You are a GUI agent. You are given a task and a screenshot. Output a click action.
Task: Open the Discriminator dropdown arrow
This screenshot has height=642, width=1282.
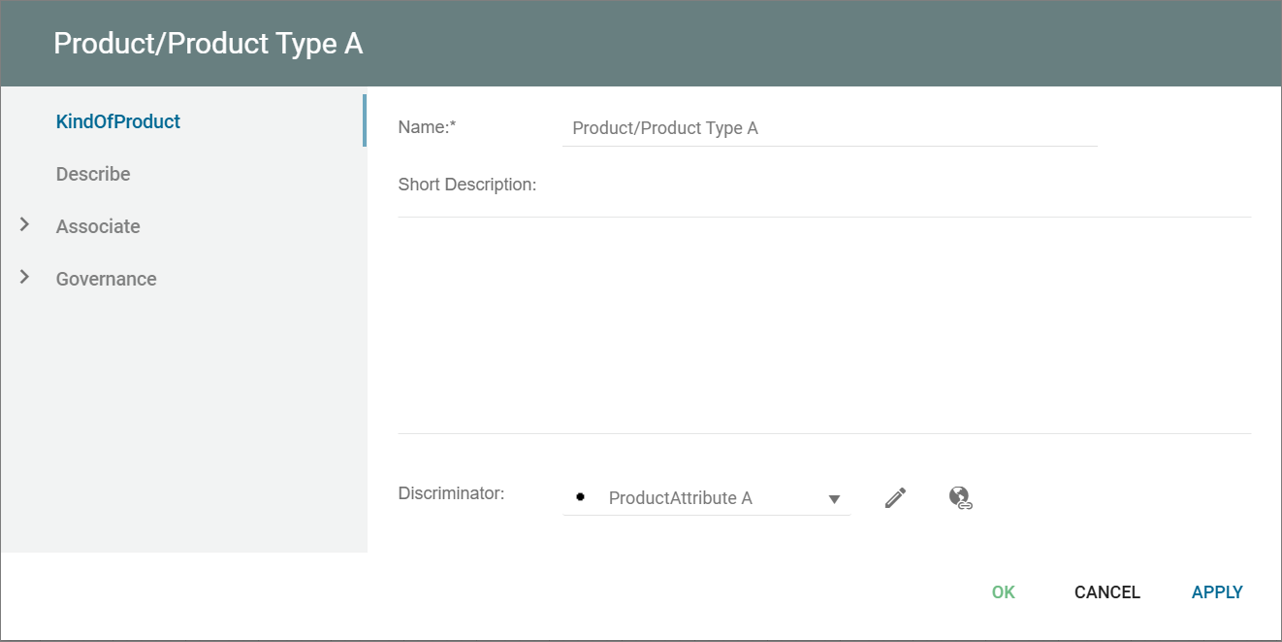click(834, 499)
